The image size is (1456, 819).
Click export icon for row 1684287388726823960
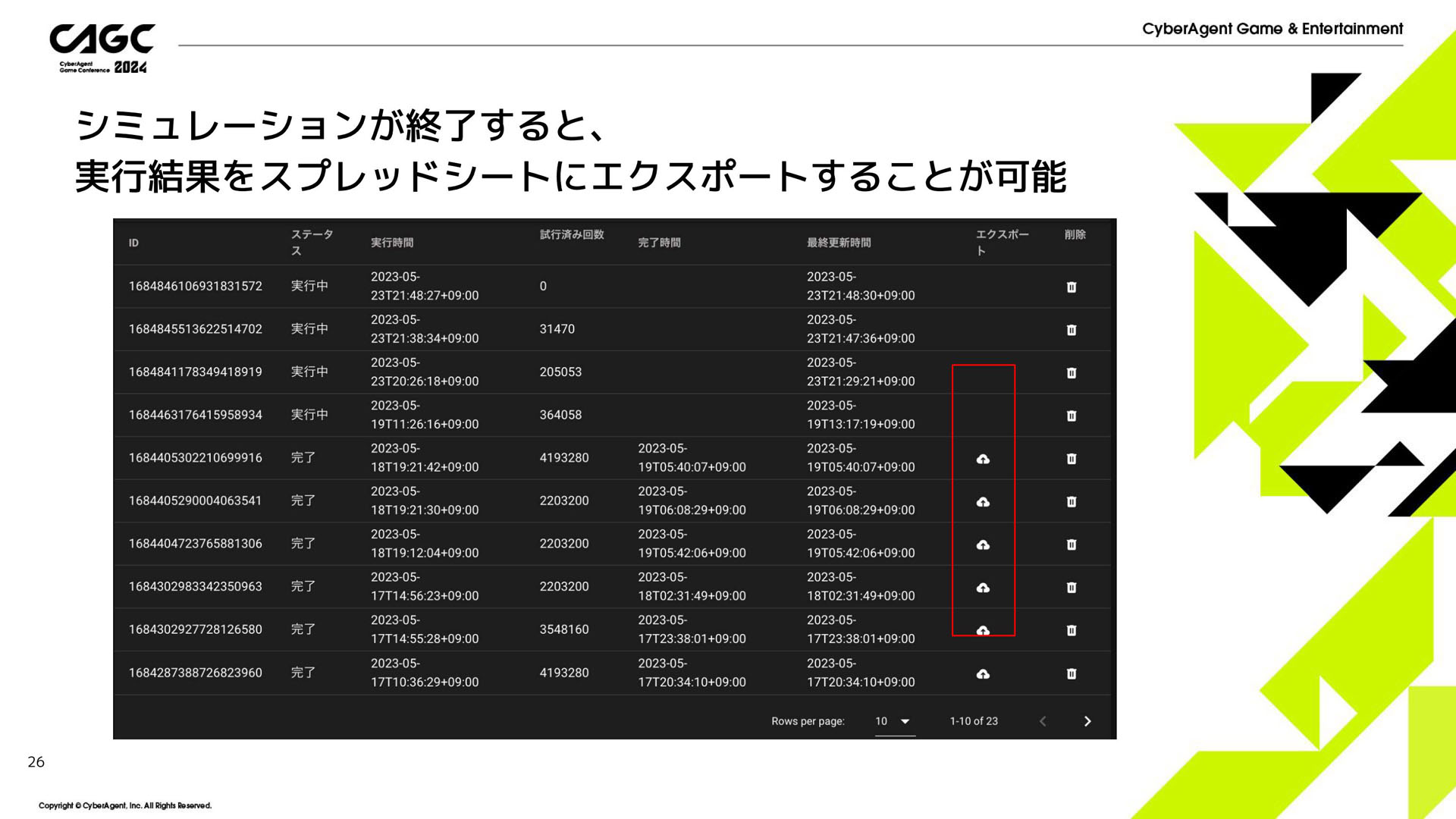[983, 673]
